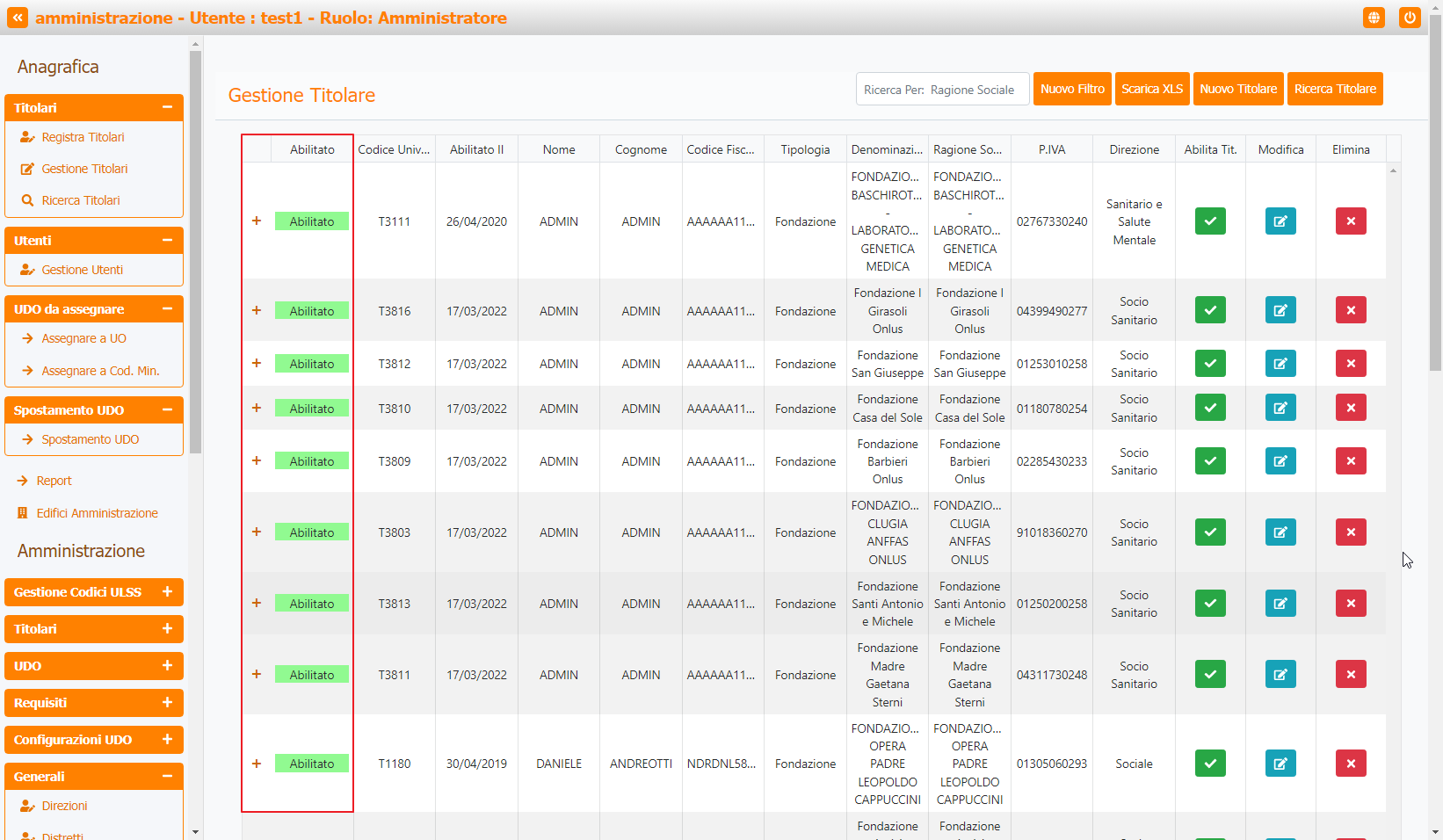Image resolution: width=1443 pixels, height=840 pixels.
Task: Toggle green Abilita check for T3111
Action: pyautogui.click(x=1209, y=221)
